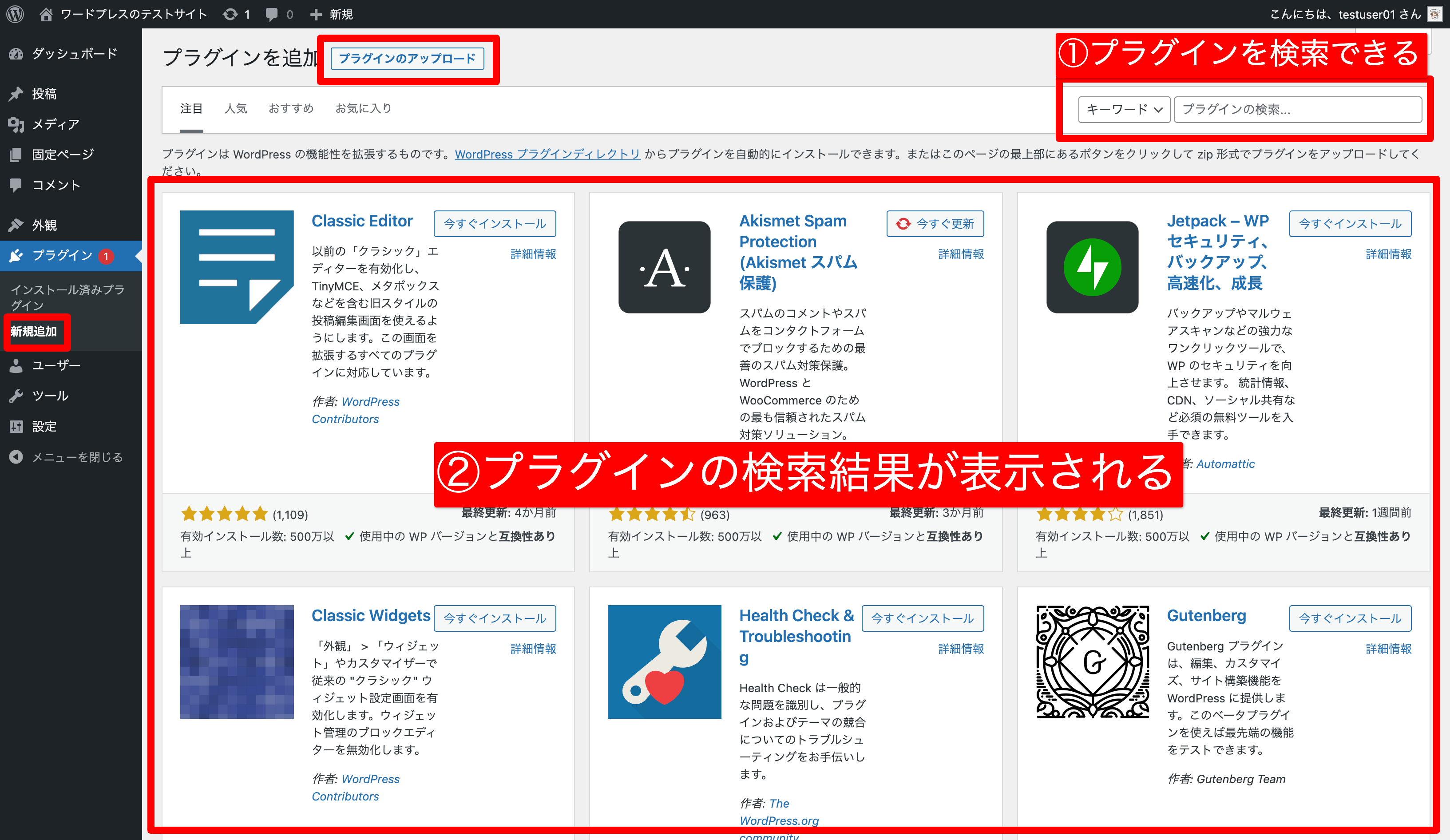Click the ダッシュボード gauge icon

(16, 54)
